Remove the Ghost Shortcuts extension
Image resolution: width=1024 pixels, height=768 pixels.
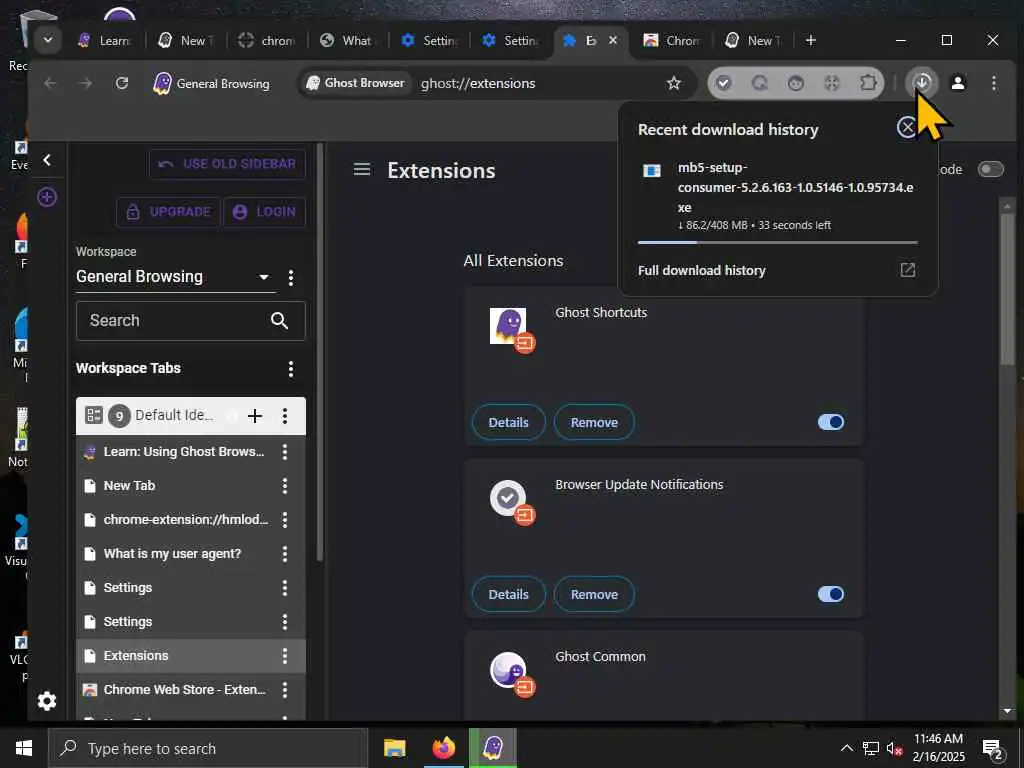coord(594,423)
